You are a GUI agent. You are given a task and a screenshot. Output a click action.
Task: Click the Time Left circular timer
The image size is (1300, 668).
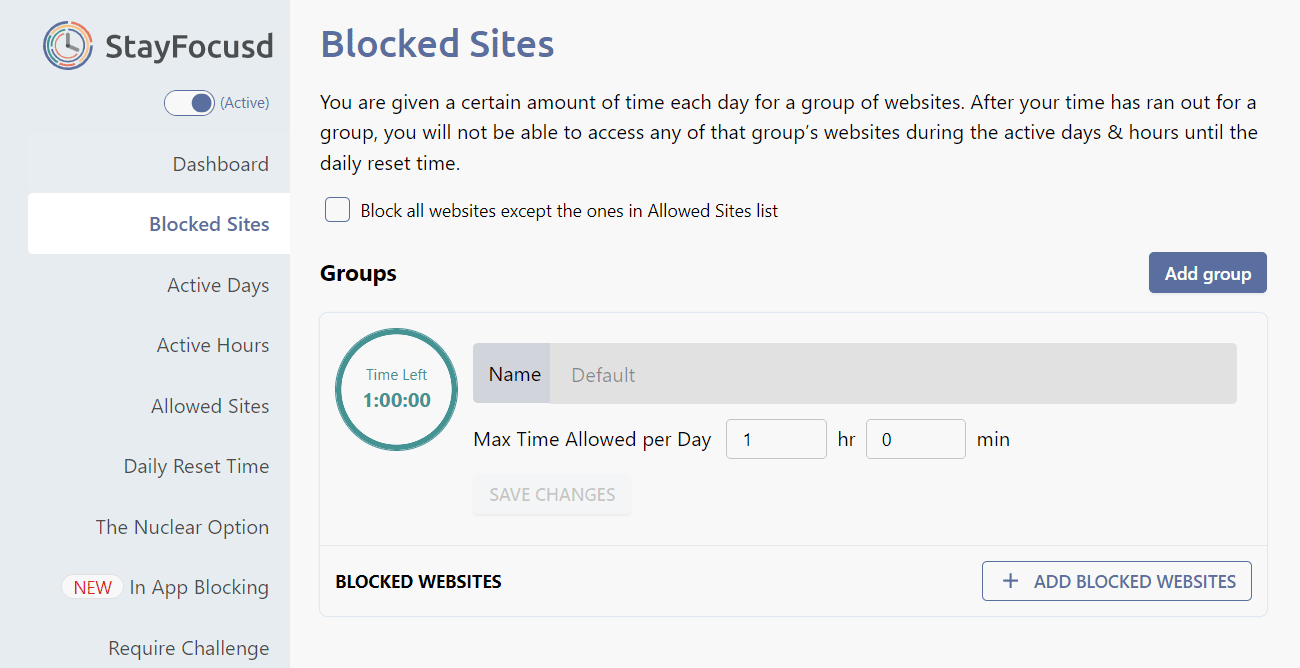396,389
